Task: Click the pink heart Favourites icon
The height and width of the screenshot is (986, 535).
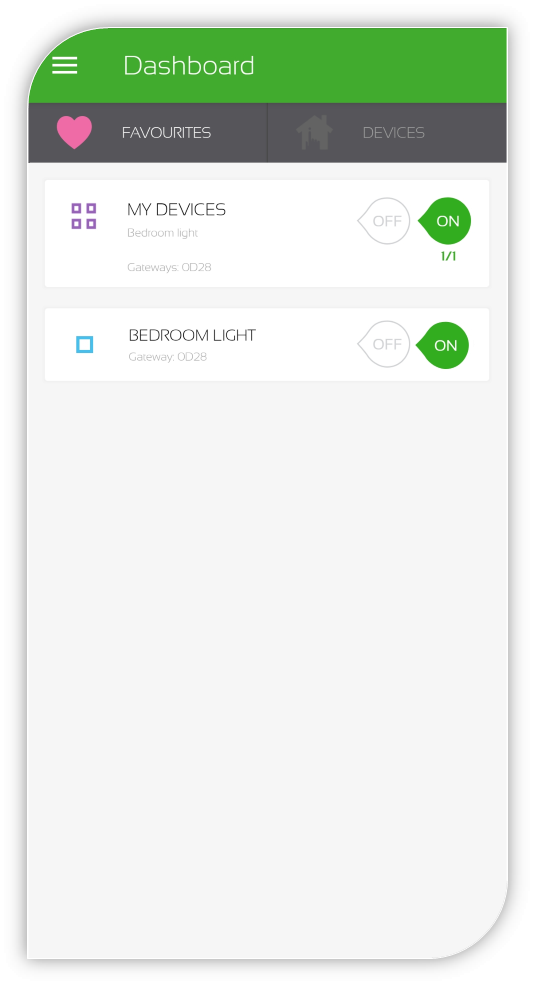Action: click(74, 132)
